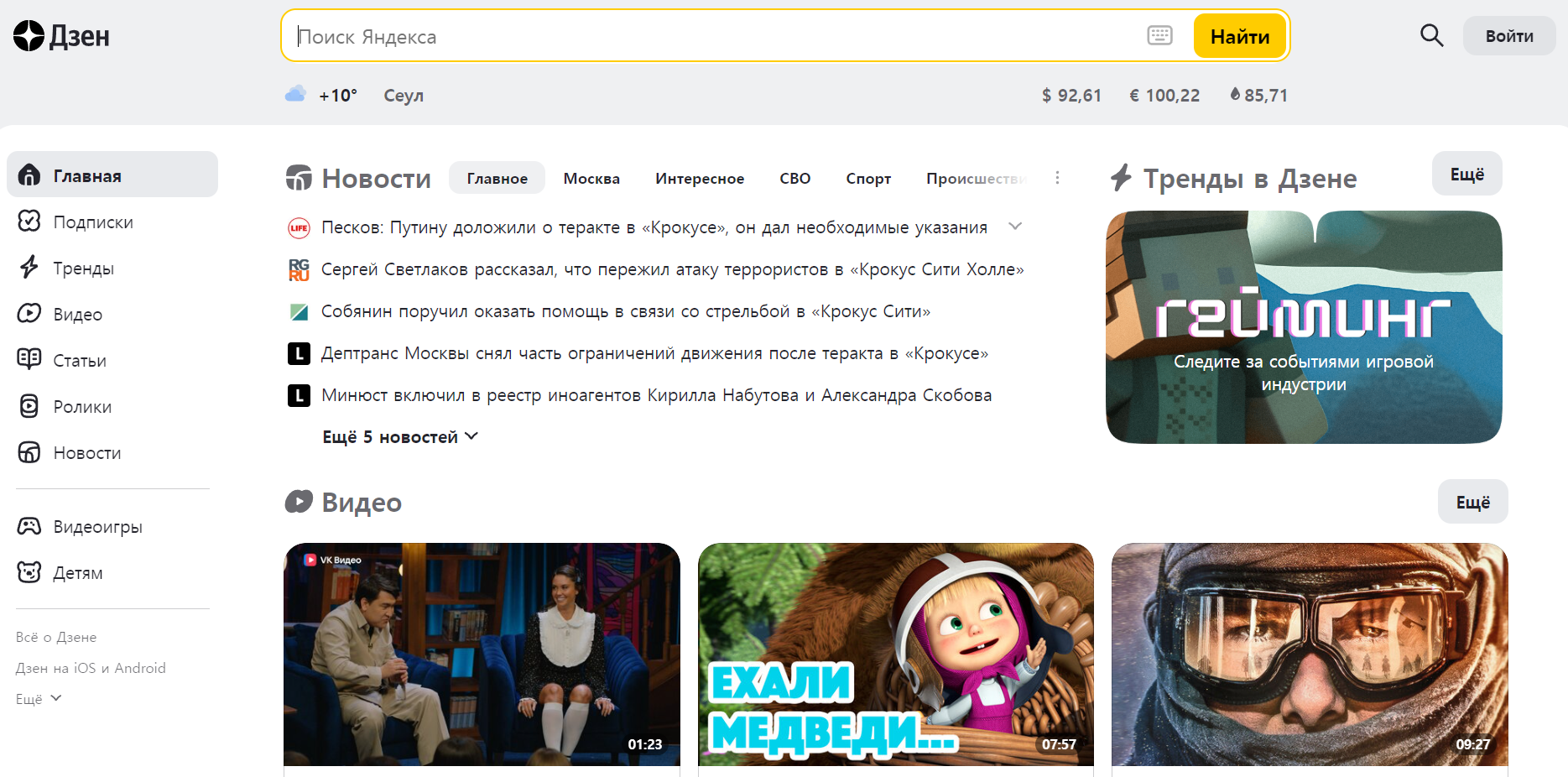Viewport: 1568px width, 777px height.
Task: Open Дептранс Москвы снял ограничения headline
Action: pos(654,353)
